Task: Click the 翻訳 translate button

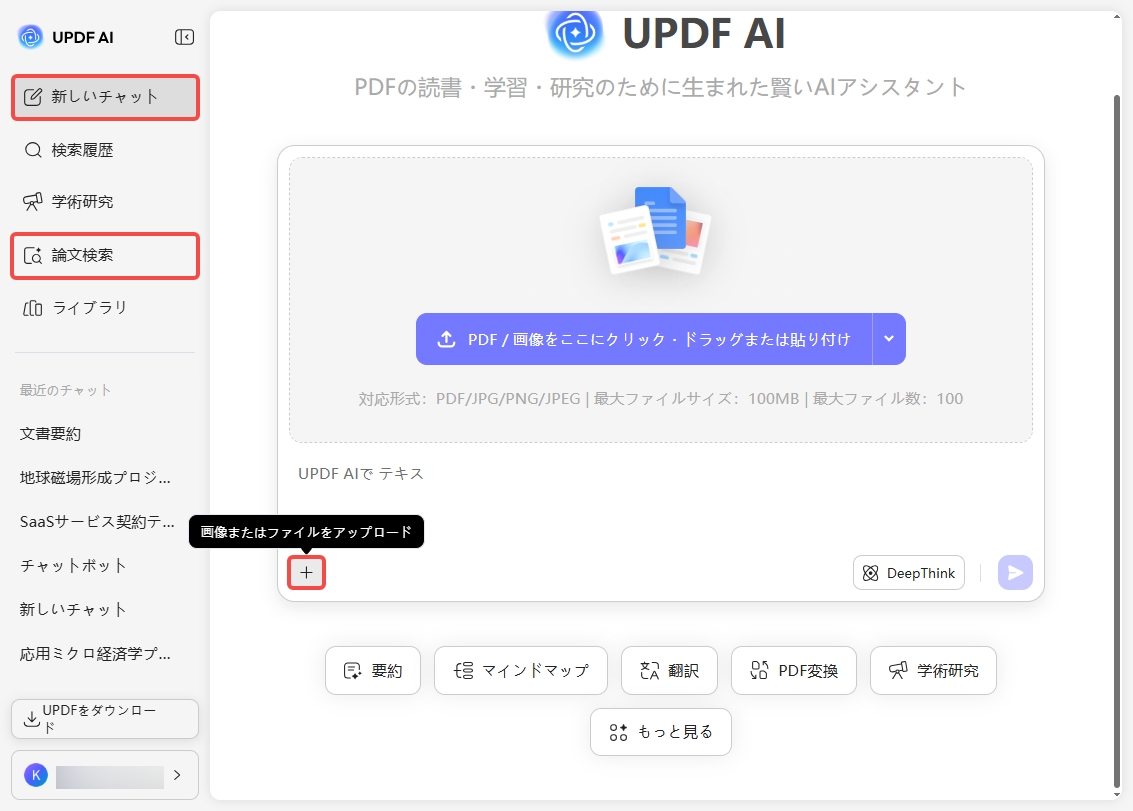Action: [668, 670]
